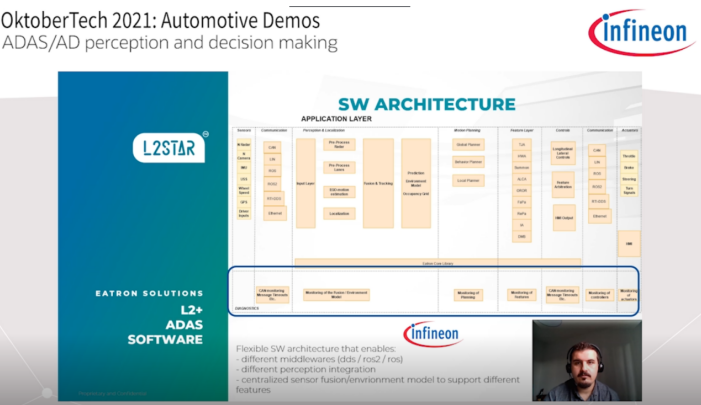The height and width of the screenshot is (405, 701).
Task: Click the 'different middlewares (dds / ros2 / ros)' bullet
Action: pyautogui.click(x=319, y=359)
